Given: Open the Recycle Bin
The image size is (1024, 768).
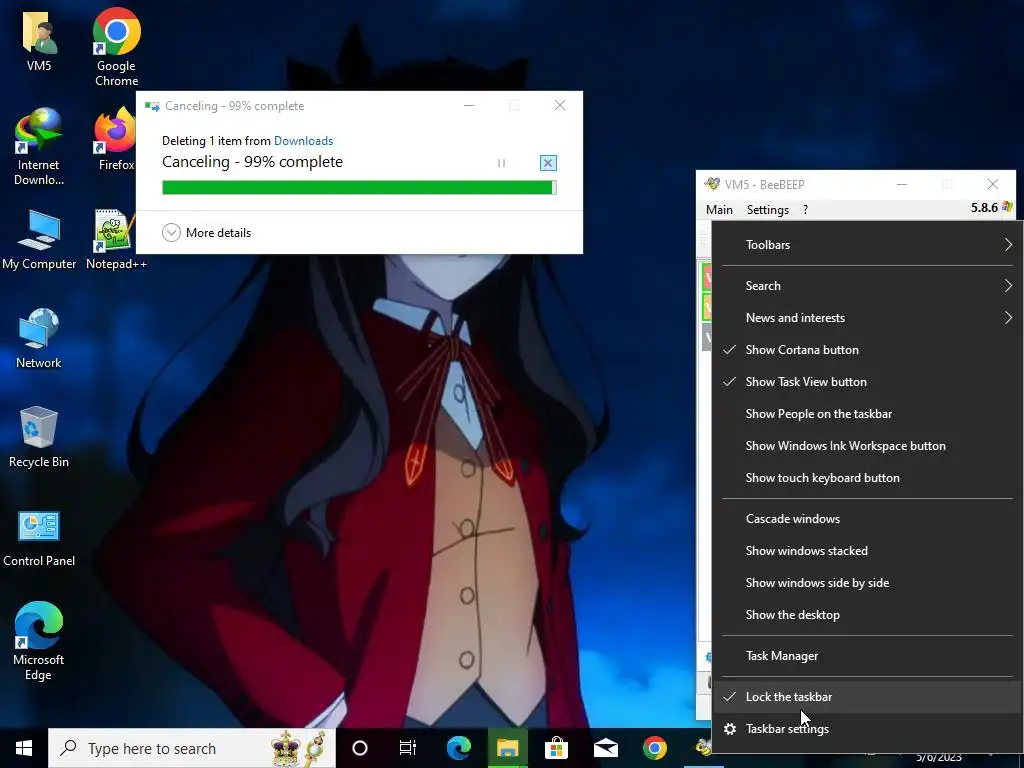Looking at the screenshot, I should (39, 438).
